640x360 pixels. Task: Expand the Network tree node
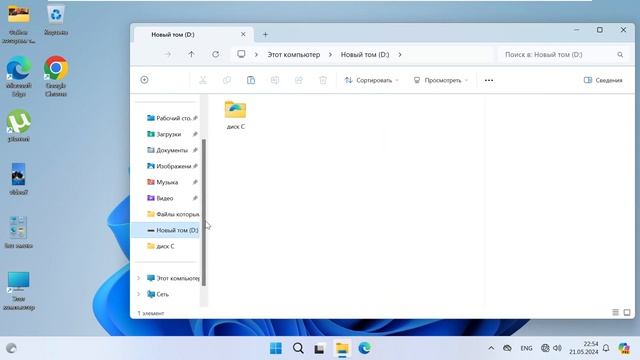[138, 294]
